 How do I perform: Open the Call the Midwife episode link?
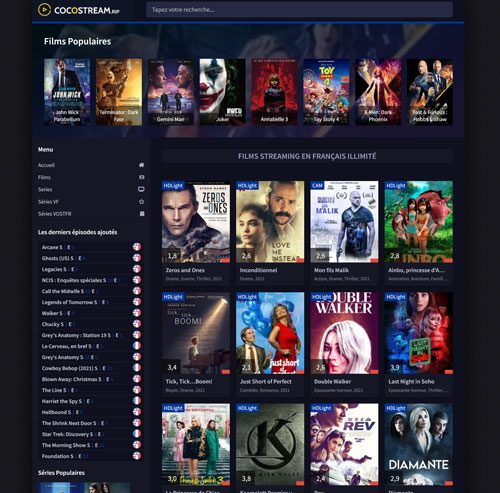(69, 291)
